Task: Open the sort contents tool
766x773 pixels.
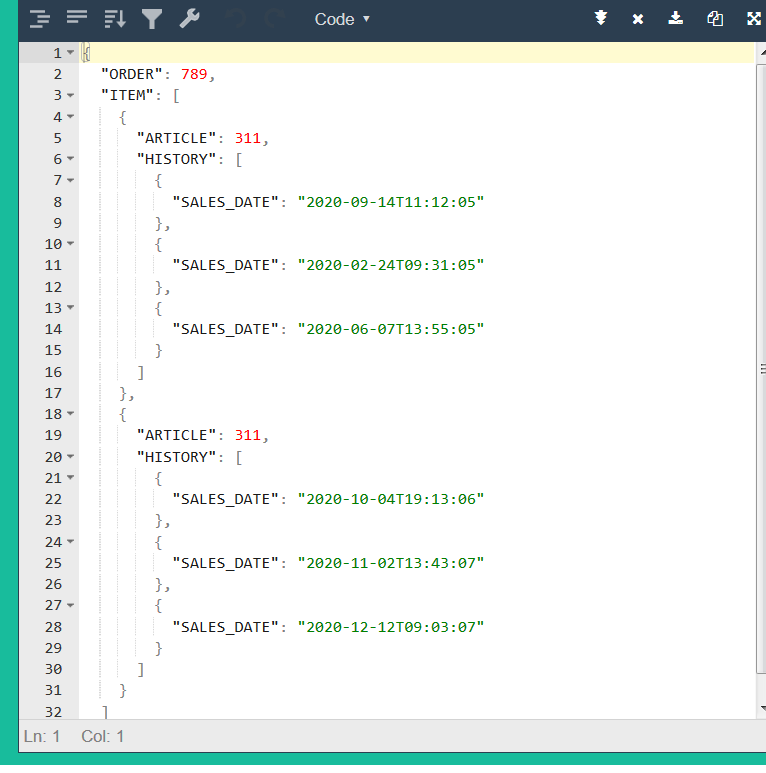Action: [x=115, y=18]
